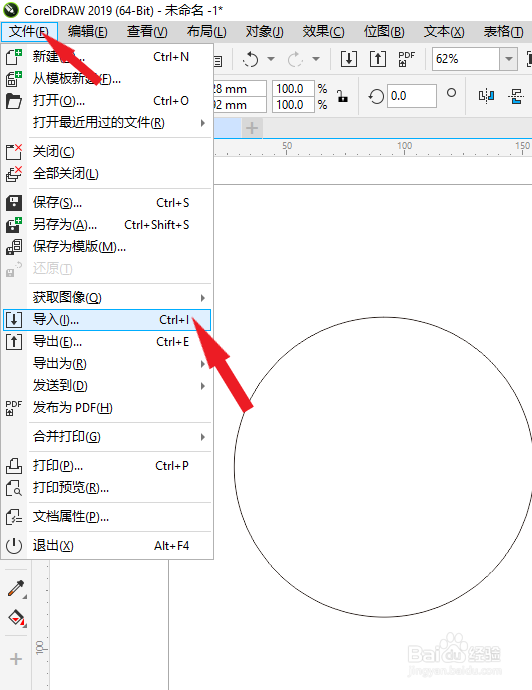Screen dimensions: 532x690
Task: Click the Undo toolbar icon
Action: click(251, 59)
